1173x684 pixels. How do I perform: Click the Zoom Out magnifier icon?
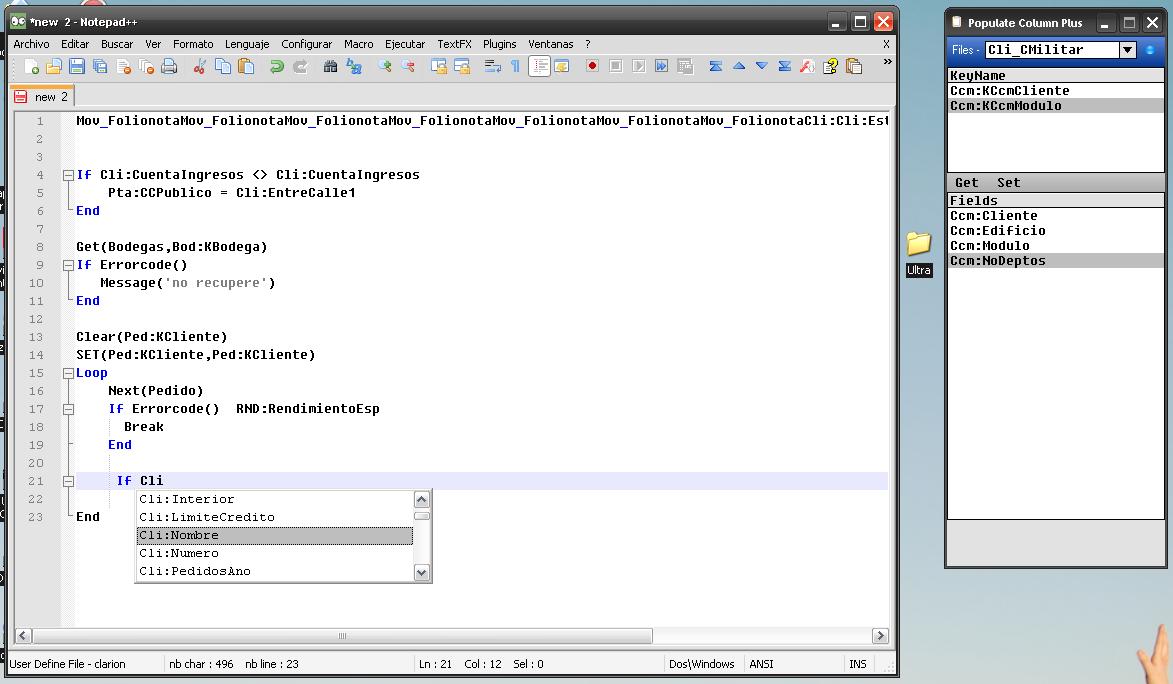point(408,67)
